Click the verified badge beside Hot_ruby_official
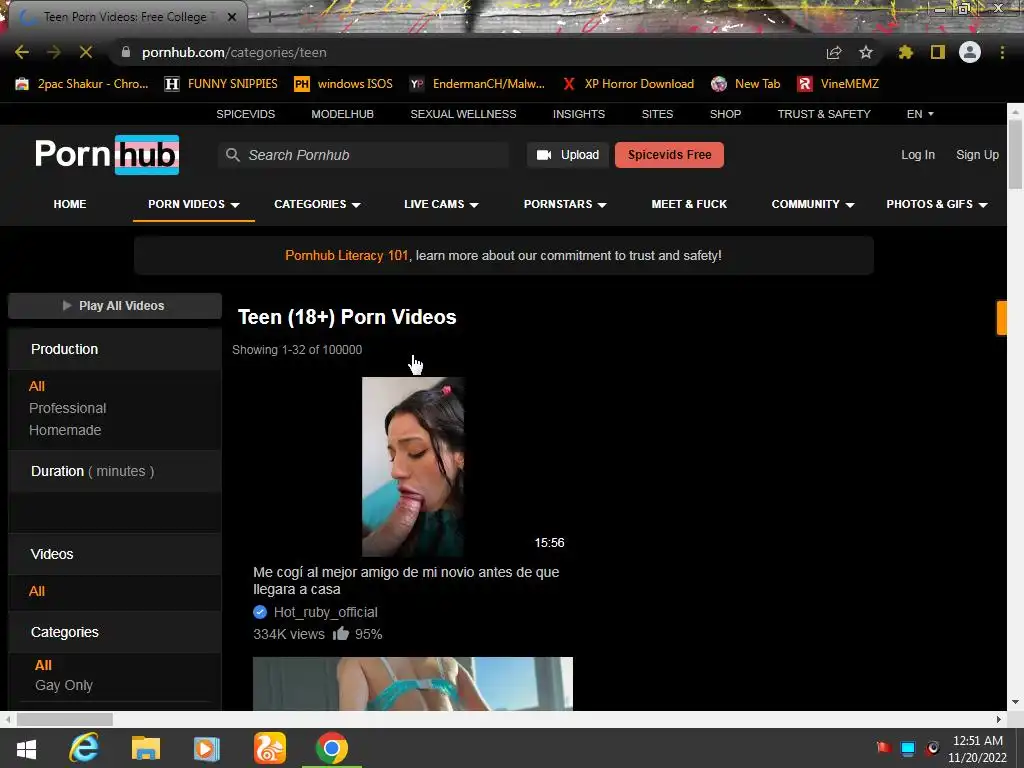The width and height of the screenshot is (1024, 768). tap(260, 612)
